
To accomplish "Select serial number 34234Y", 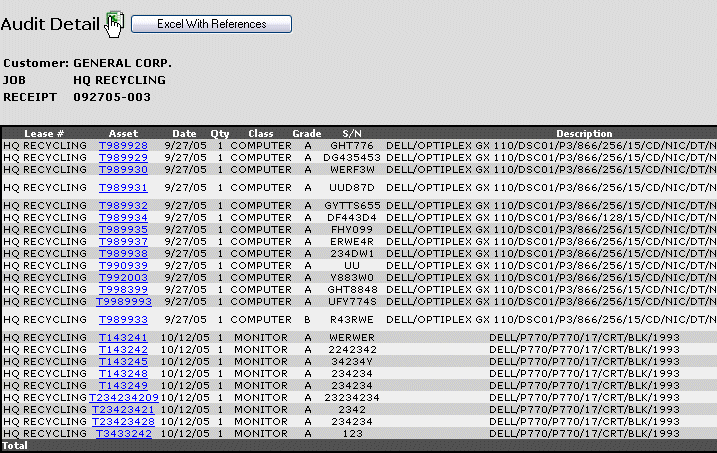I will 352,362.
